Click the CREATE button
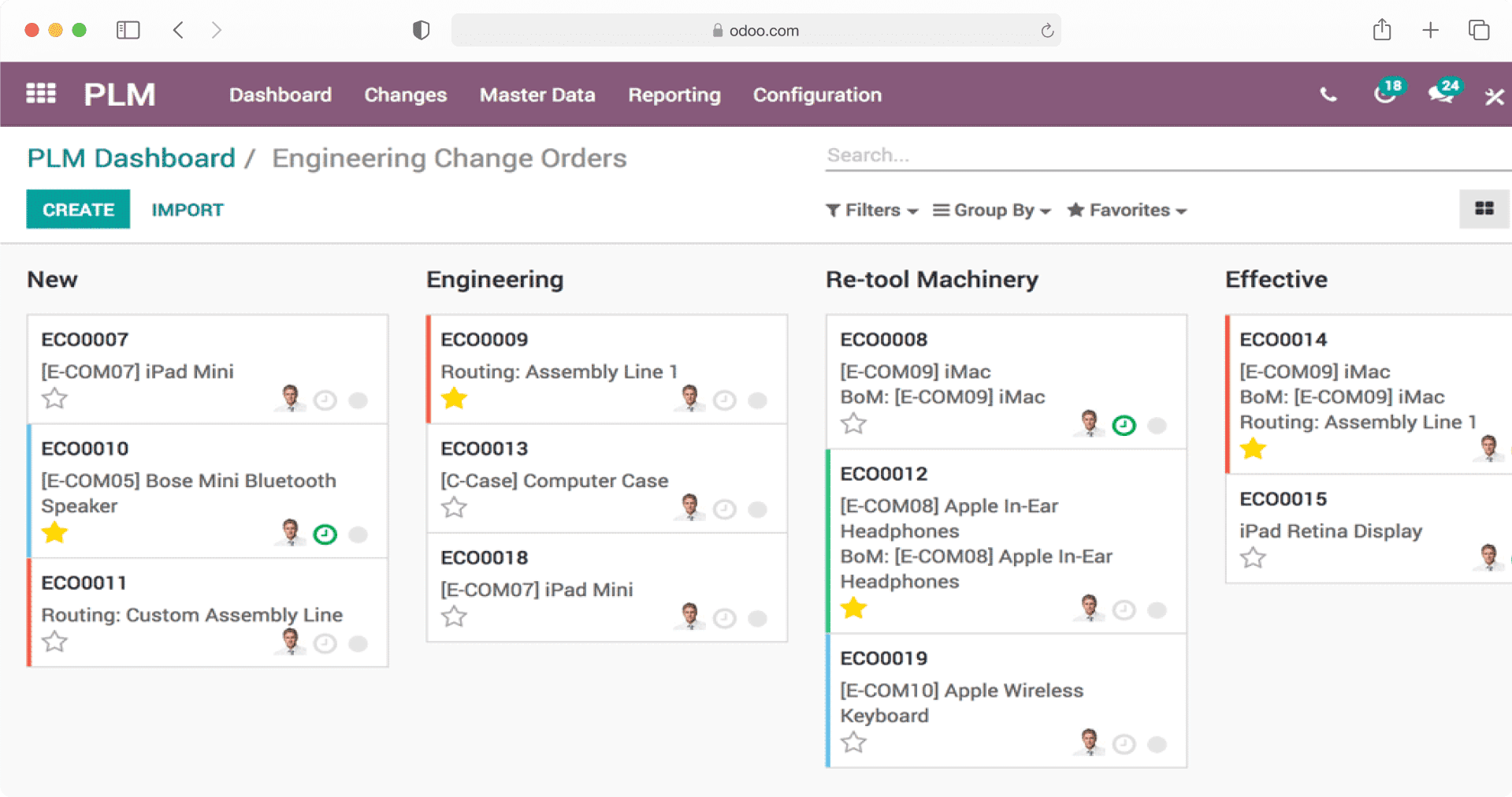This screenshot has height=797, width=1512. [x=78, y=210]
